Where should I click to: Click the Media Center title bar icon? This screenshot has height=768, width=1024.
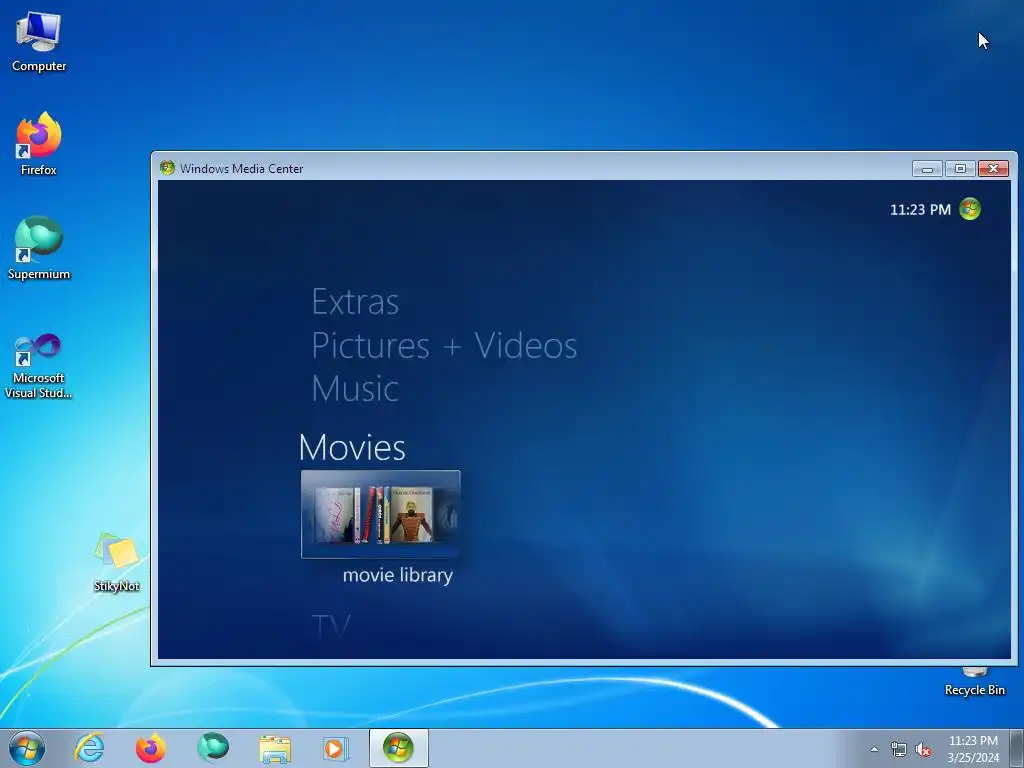point(167,168)
